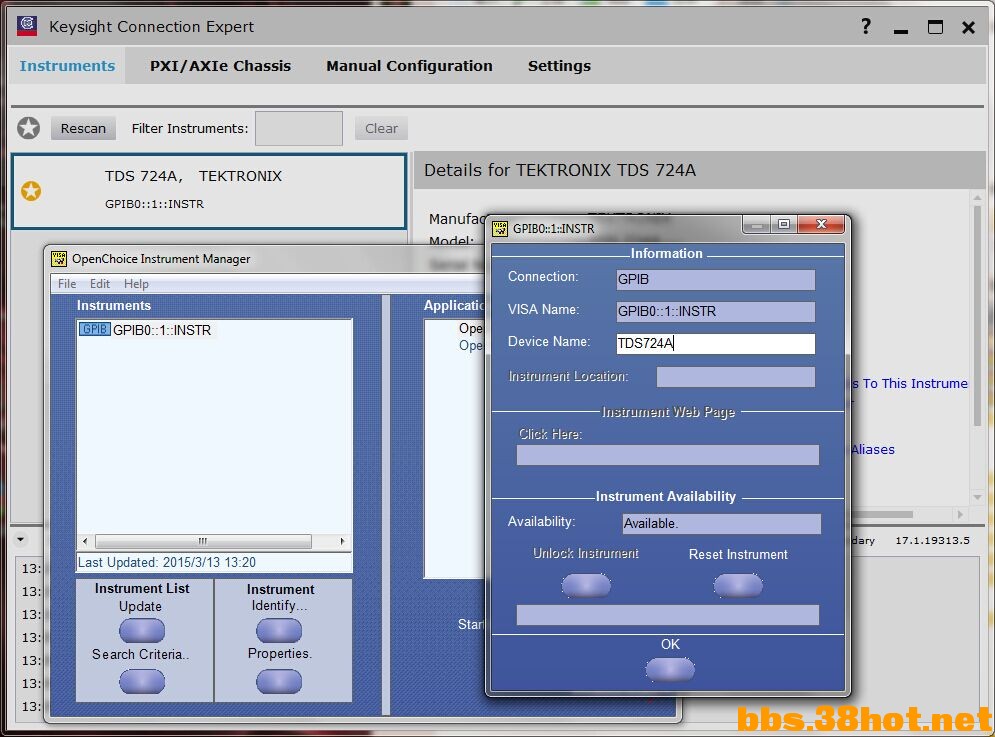995x737 pixels.
Task: Click the VISA Name field
Action: (716, 311)
